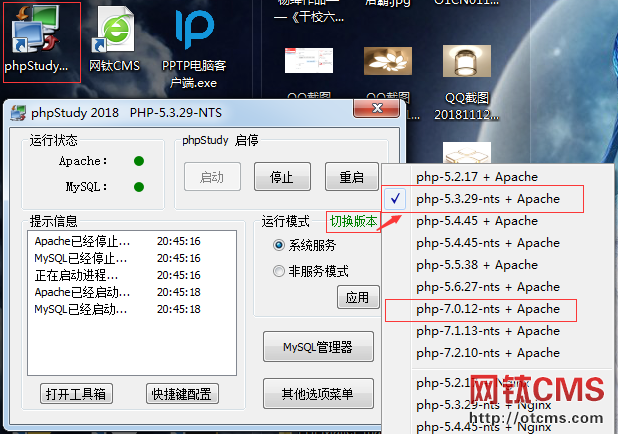618x434 pixels.
Task: Select the 系统服务 radio option
Action: tap(279, 245)
